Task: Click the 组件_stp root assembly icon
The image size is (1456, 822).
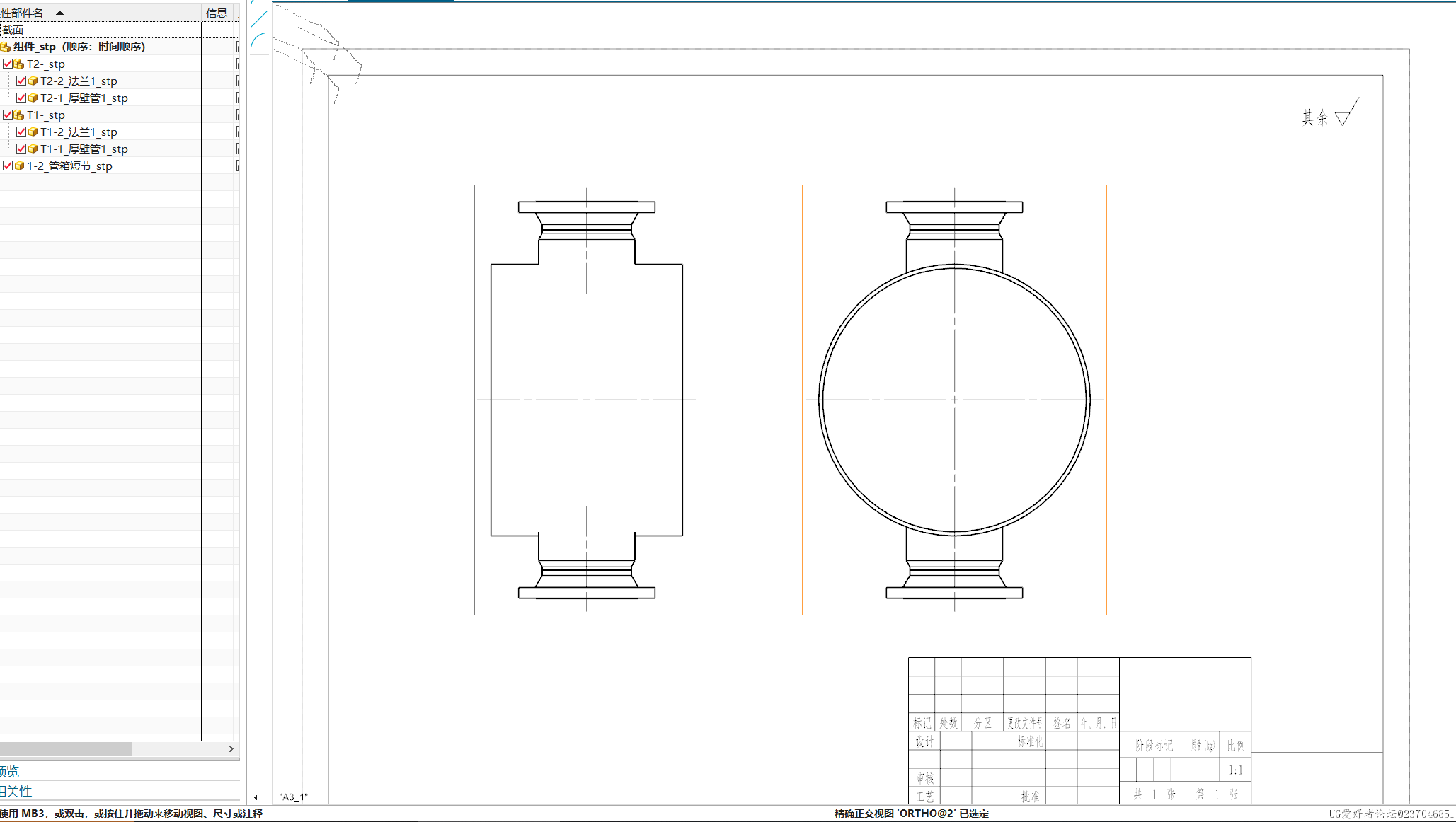Action: (5, 47)
